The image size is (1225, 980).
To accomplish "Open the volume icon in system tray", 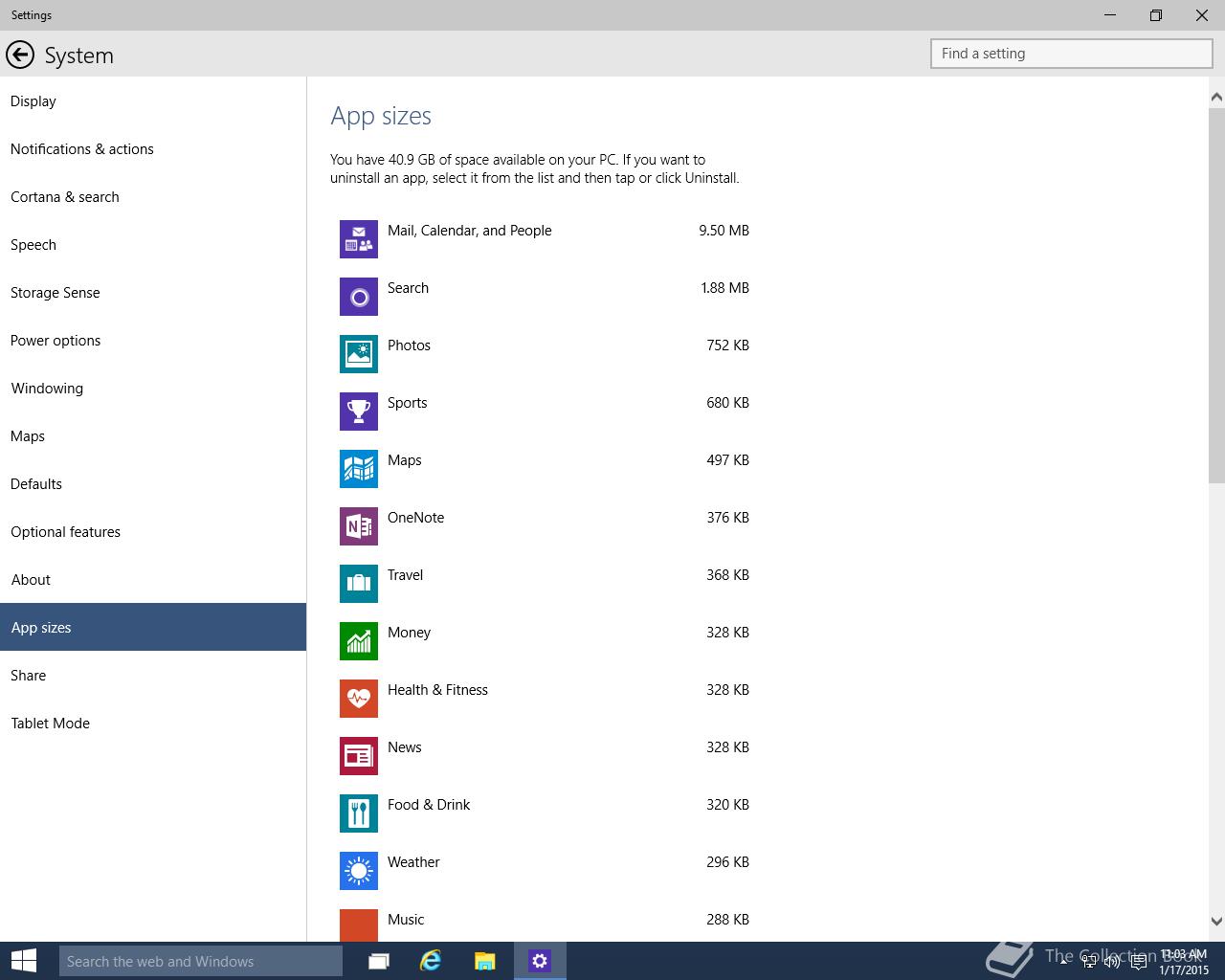I will click(1111, 962).
